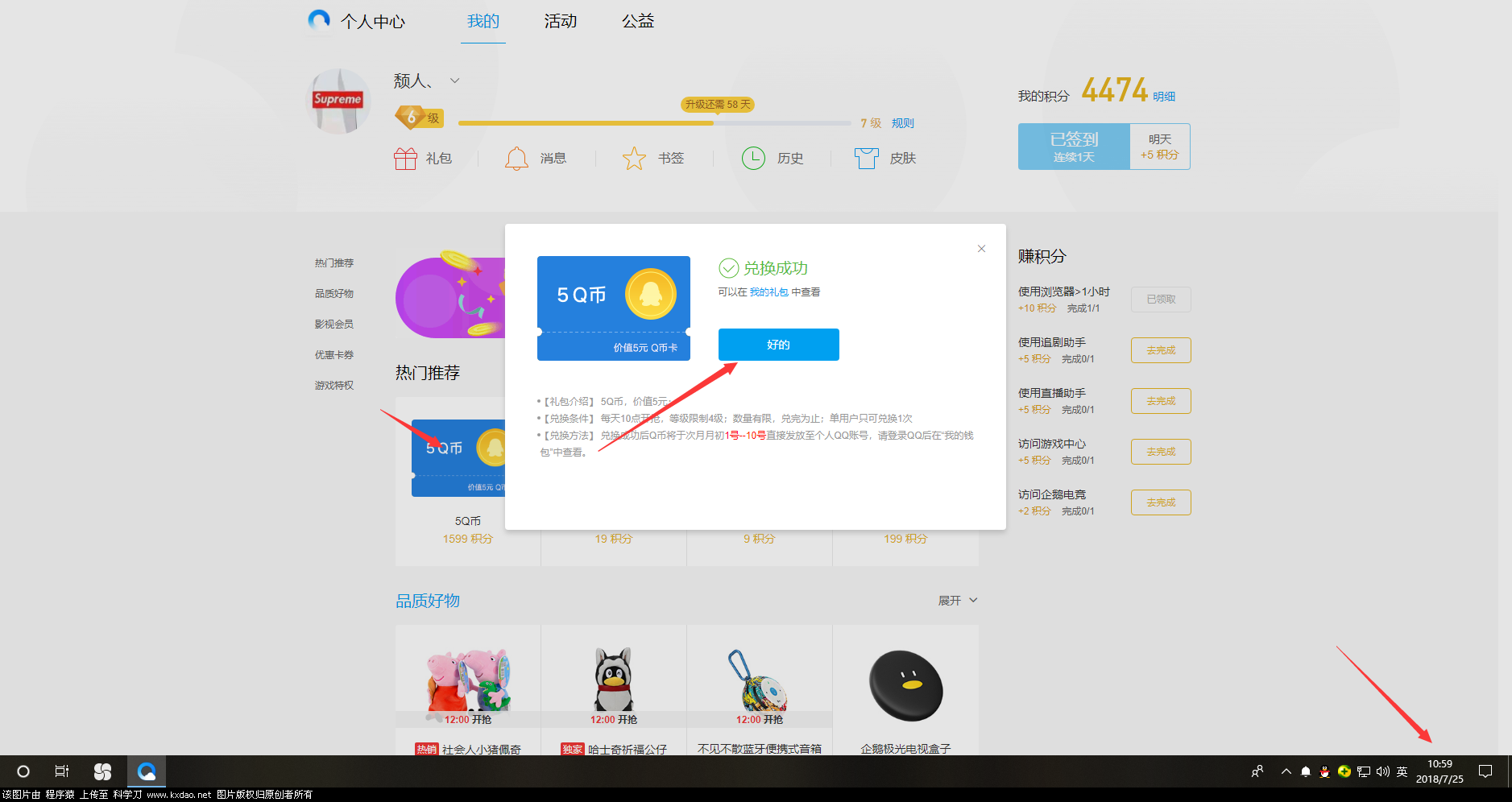
Task: Open the Windows Cortana circle icon
Action: pyautogui.click(x=23, y=771)
